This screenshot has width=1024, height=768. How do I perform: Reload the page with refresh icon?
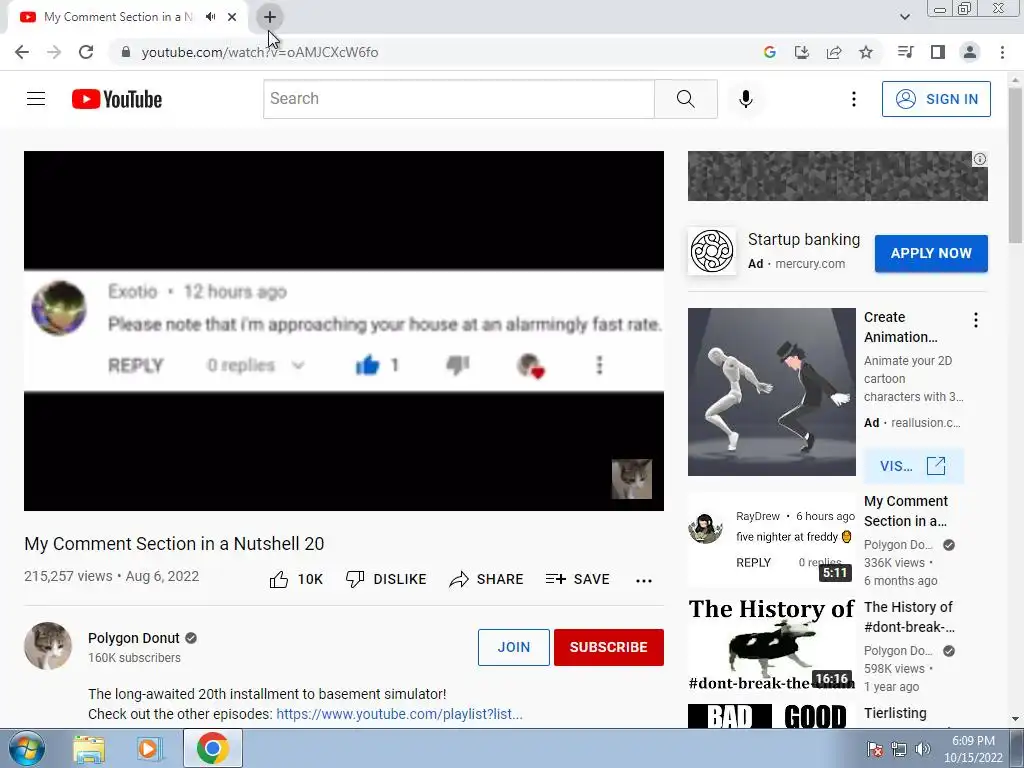(86, 52)
